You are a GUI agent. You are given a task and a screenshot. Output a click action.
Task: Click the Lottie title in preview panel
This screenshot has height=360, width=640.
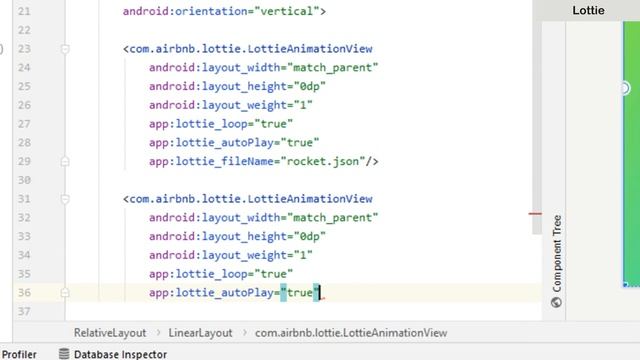(x=588, y=11)
